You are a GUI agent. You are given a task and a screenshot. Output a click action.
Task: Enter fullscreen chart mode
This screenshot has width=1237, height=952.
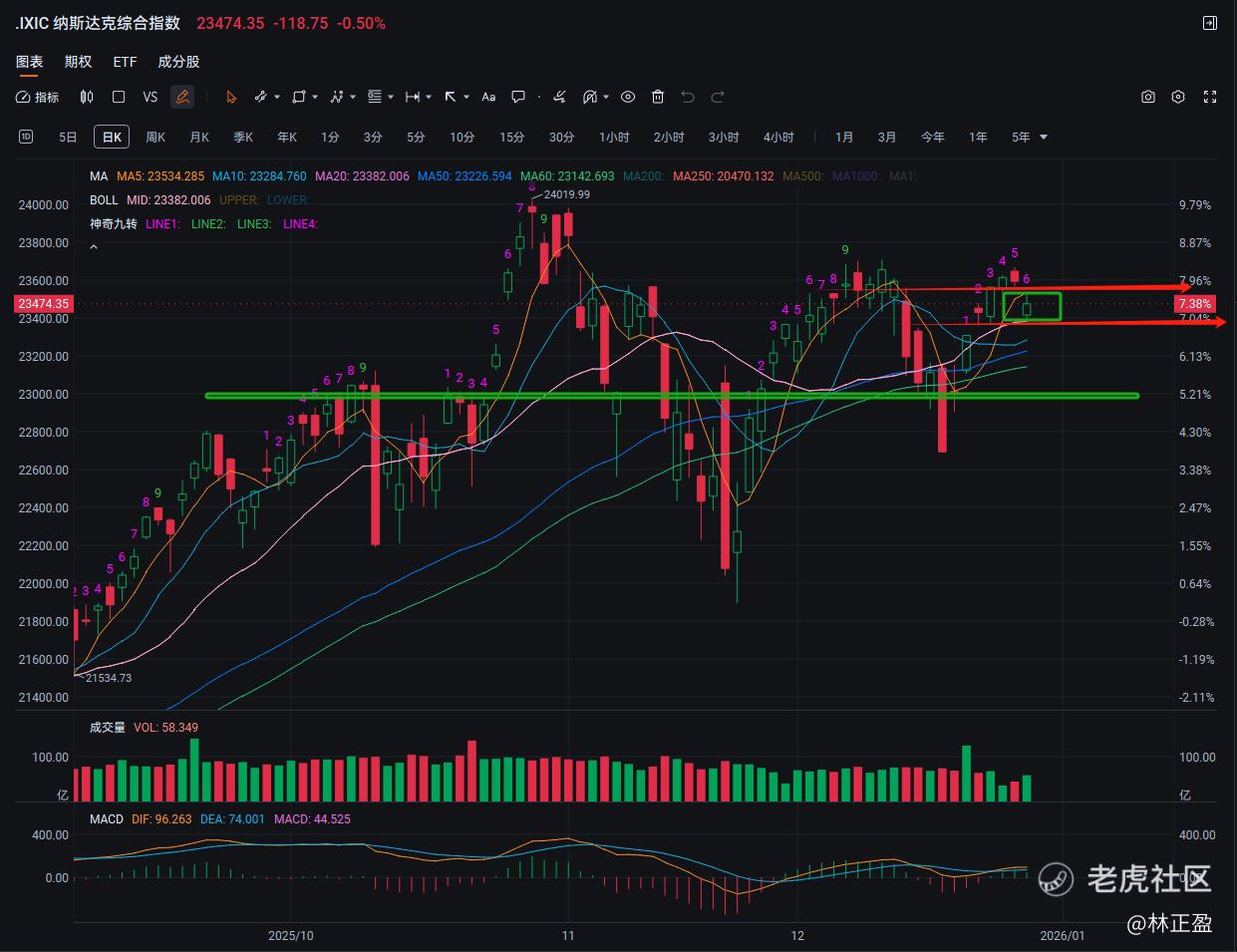tap(1210, 97)
